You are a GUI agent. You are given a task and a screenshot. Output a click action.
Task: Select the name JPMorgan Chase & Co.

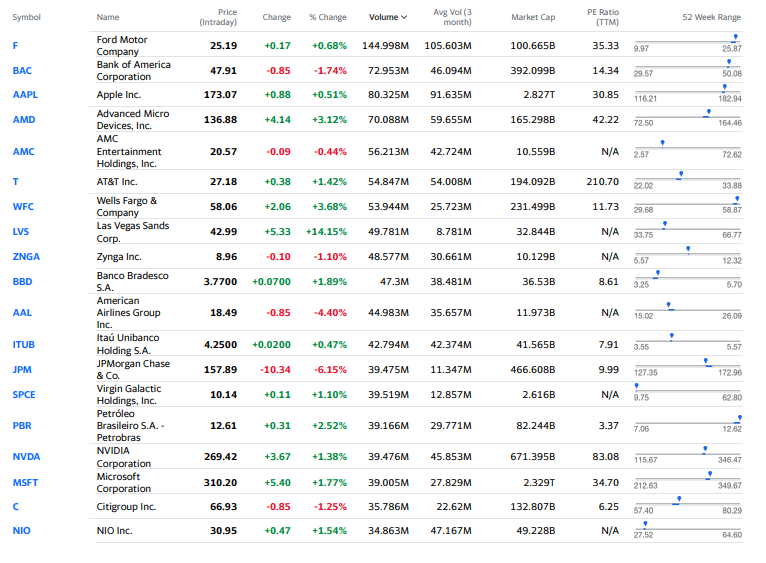[x=133, y=369]
